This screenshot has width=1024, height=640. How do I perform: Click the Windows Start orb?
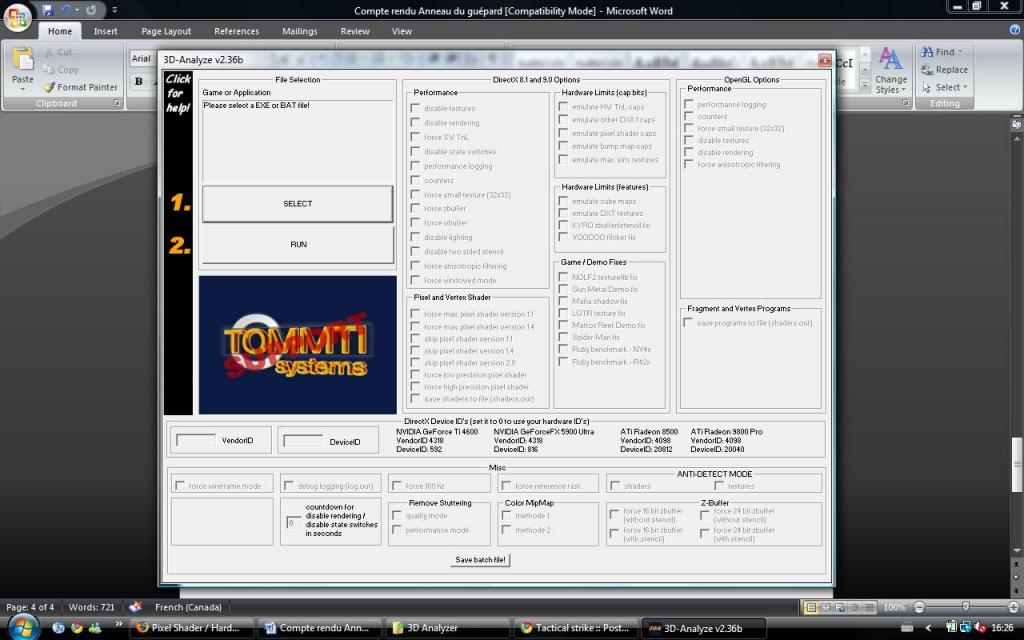23,628
